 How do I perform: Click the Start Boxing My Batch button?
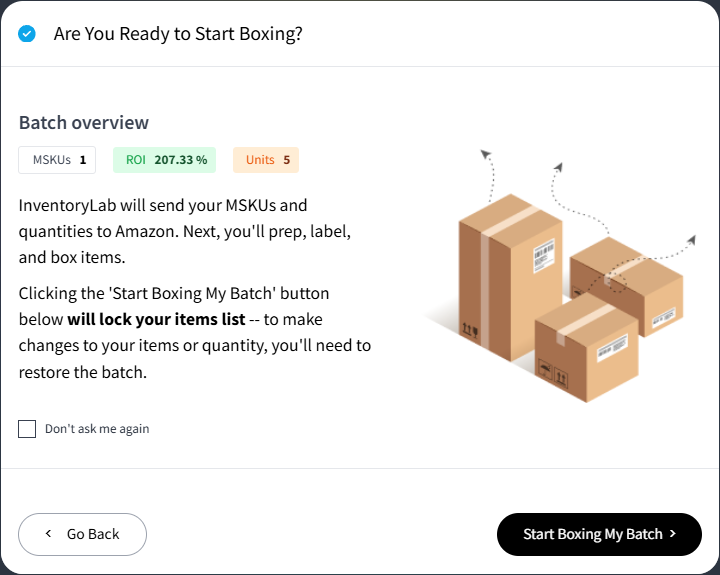point(599,534)
